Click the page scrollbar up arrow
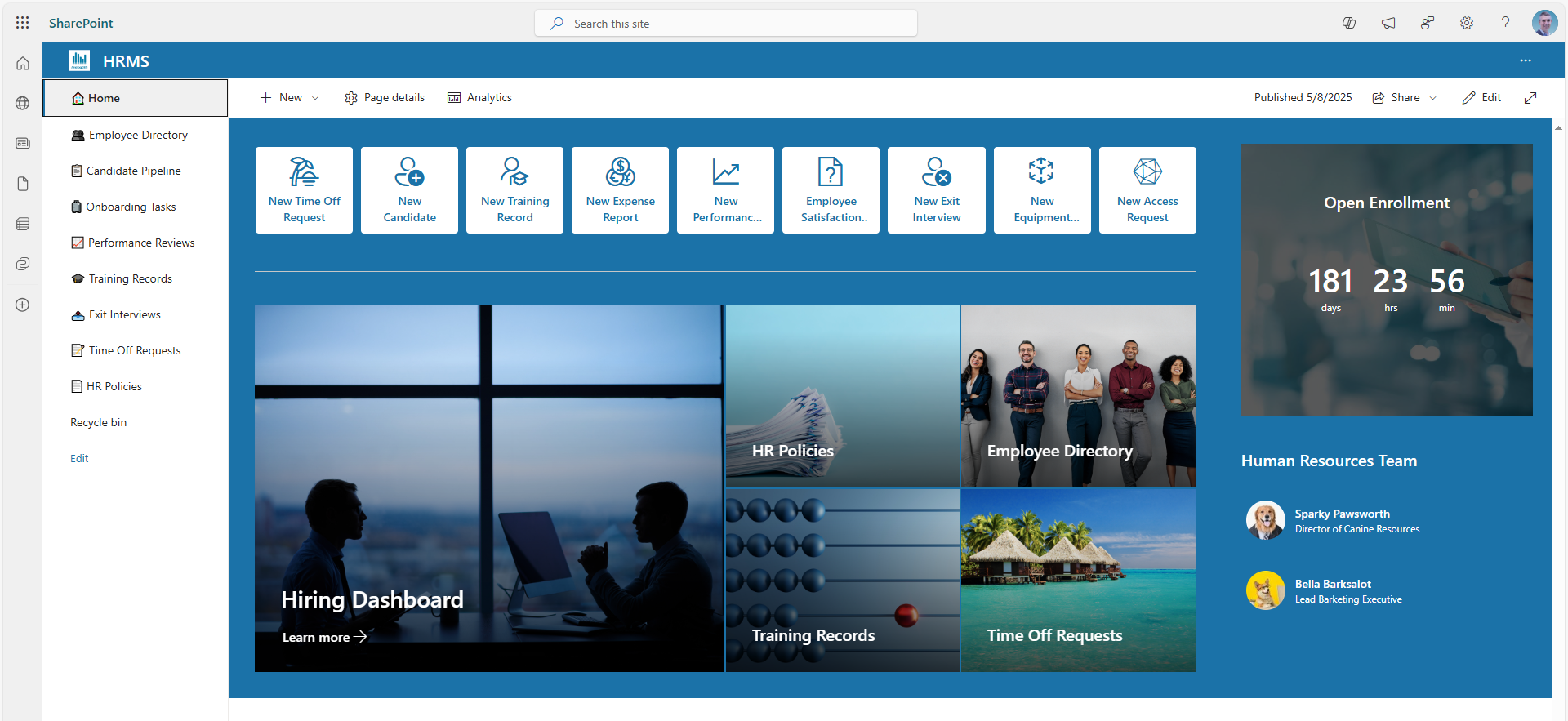Image resolution: width=1568 pixels, height=721 pixels. pos(1558,127)
